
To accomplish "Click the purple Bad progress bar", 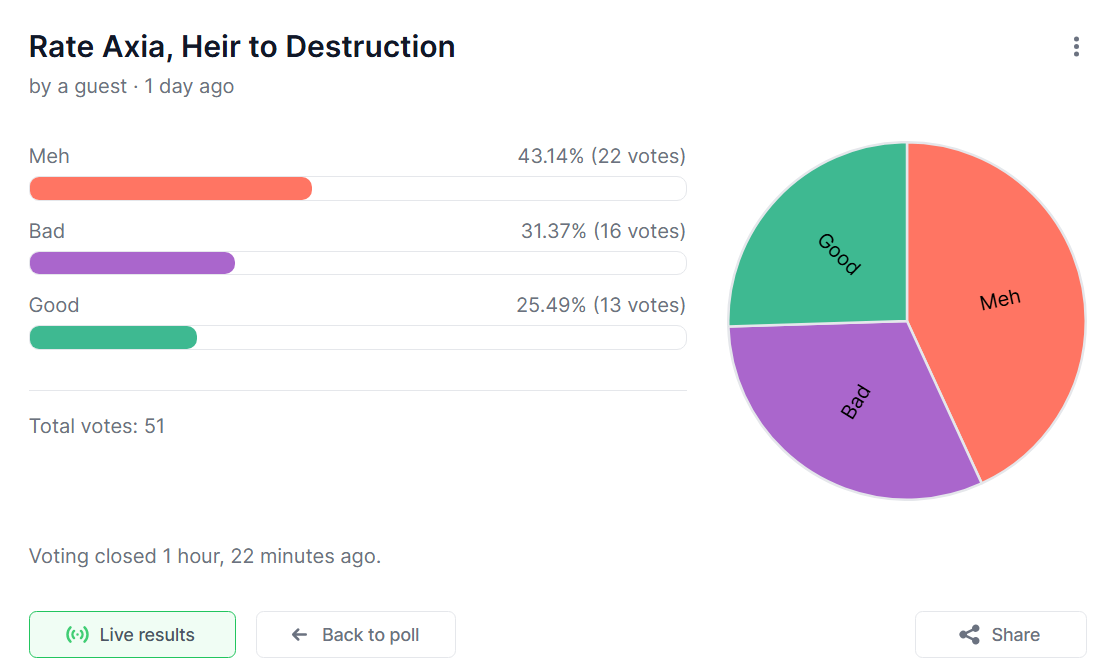I will (132, 263).
